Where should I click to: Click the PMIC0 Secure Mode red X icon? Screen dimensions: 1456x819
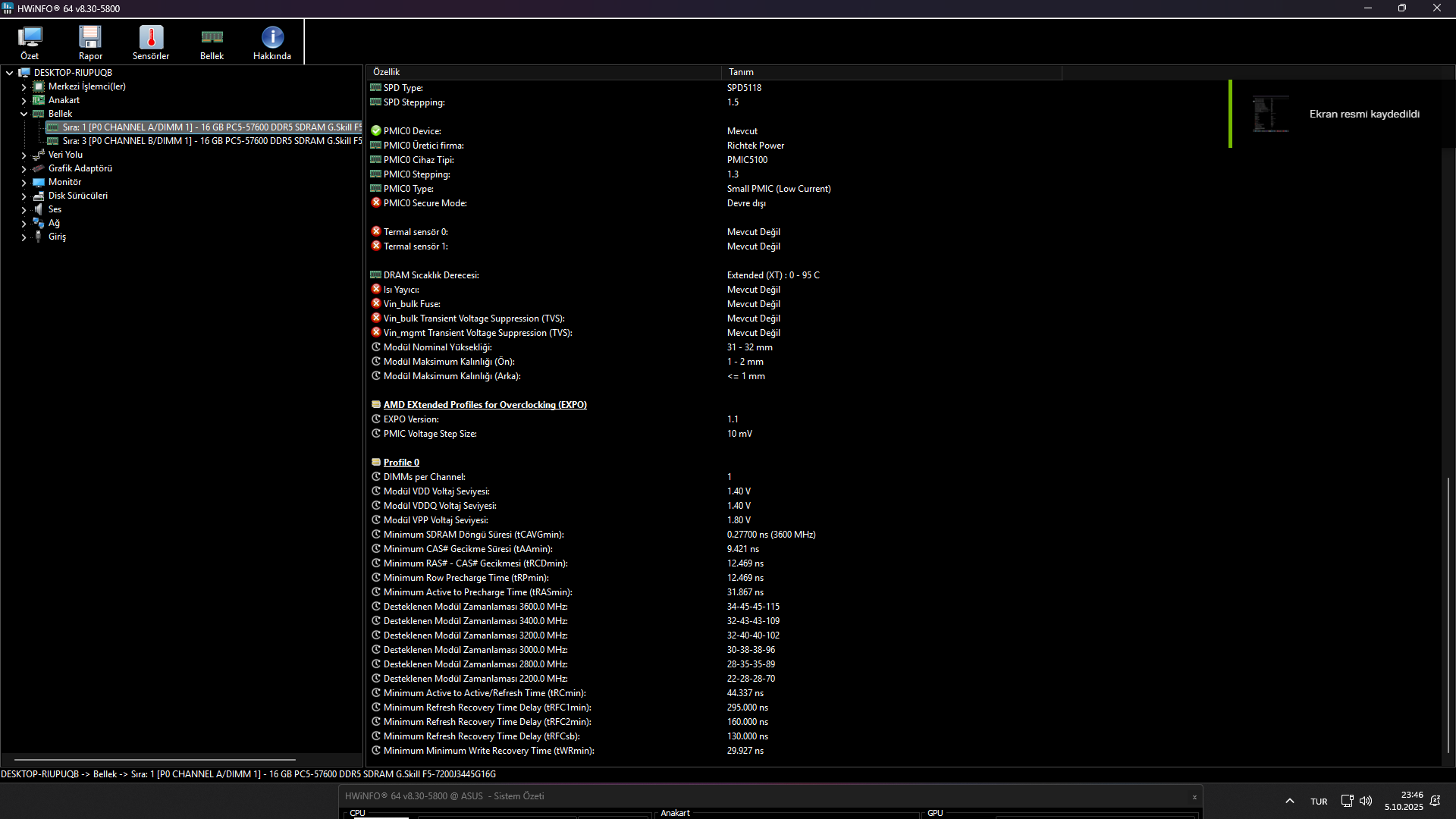(x=376, y=203)
